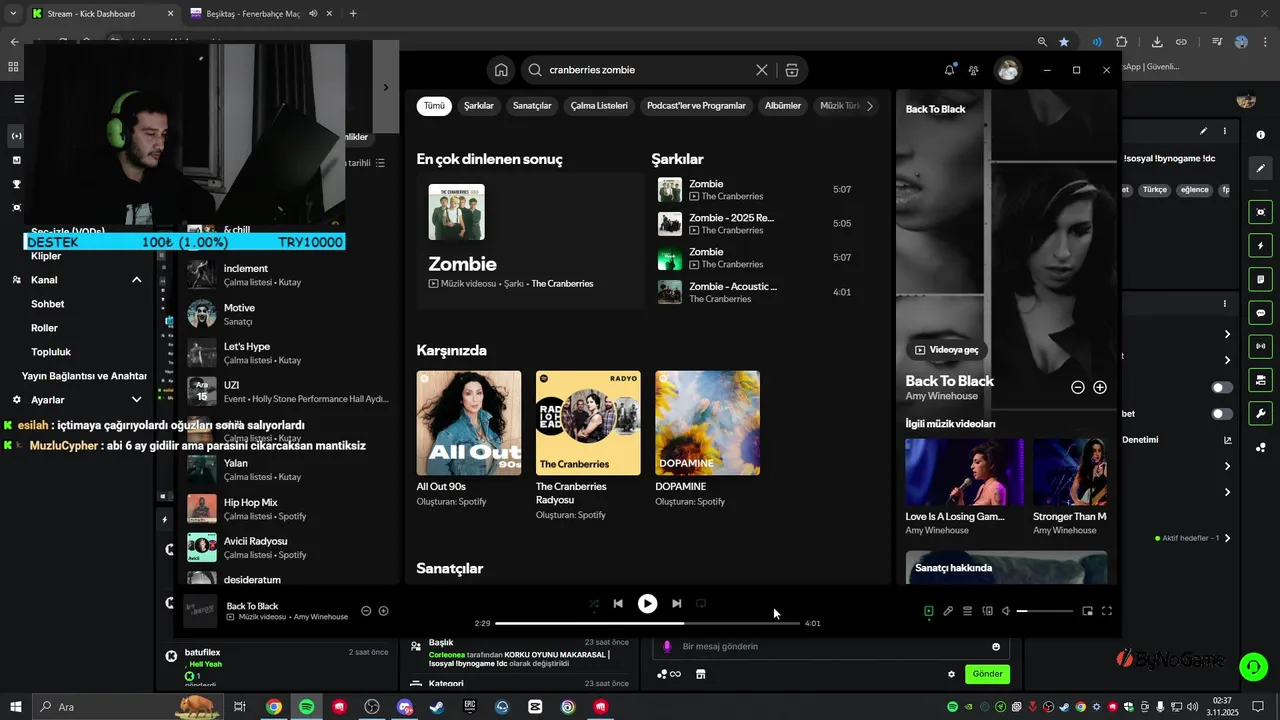The height and width of the screenshot is (720, 1280).
Task: Play the Zombie - 2025 Re... song row
Action: coord(755,224)
